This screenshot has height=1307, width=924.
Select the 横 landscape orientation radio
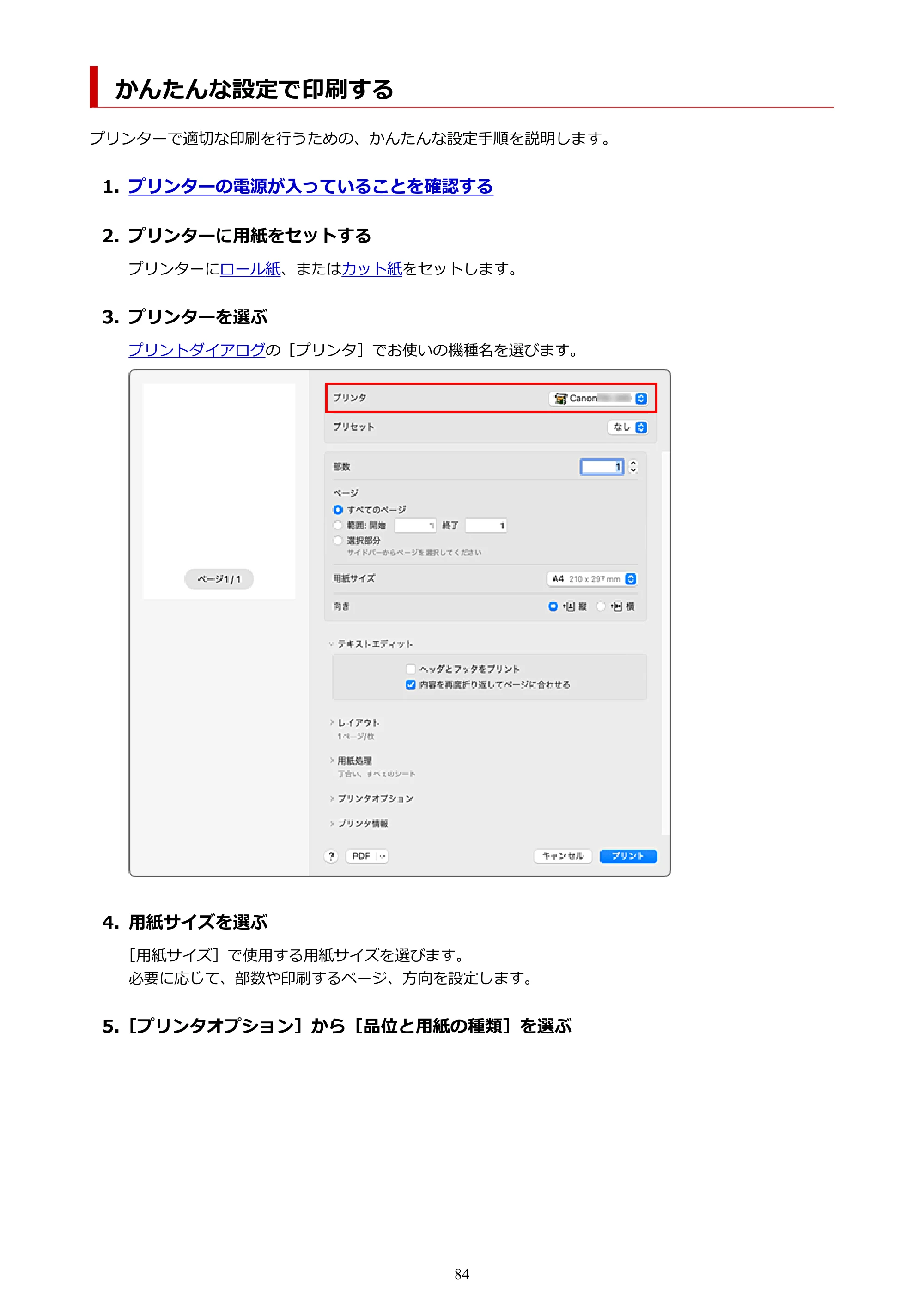pos(600,606)
